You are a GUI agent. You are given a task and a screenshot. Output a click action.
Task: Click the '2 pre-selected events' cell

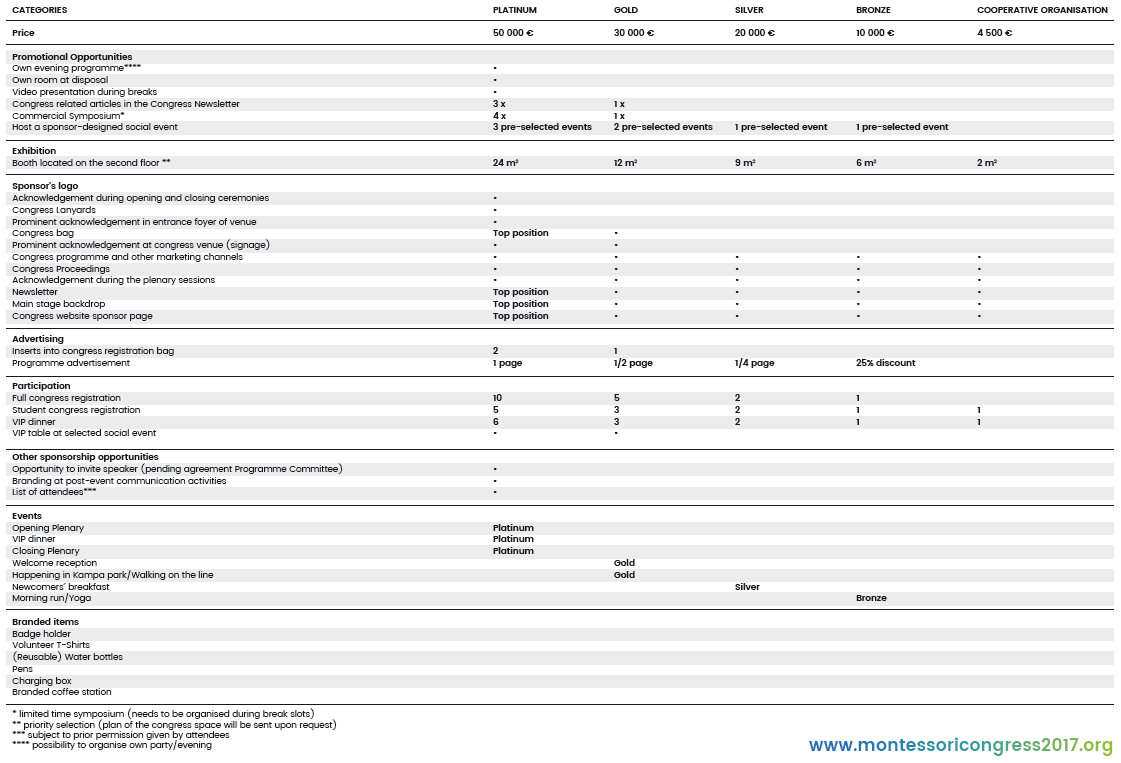tap(663, 127)
